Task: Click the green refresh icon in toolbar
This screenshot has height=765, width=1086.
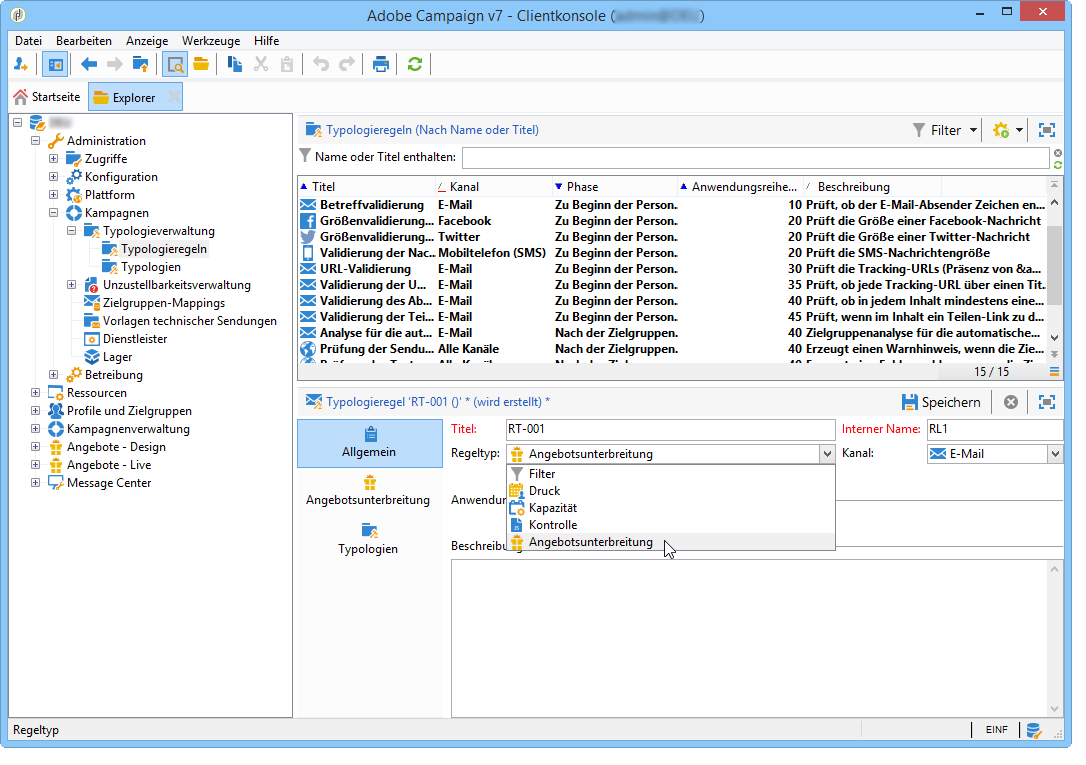Action: [x=415, y=65]
